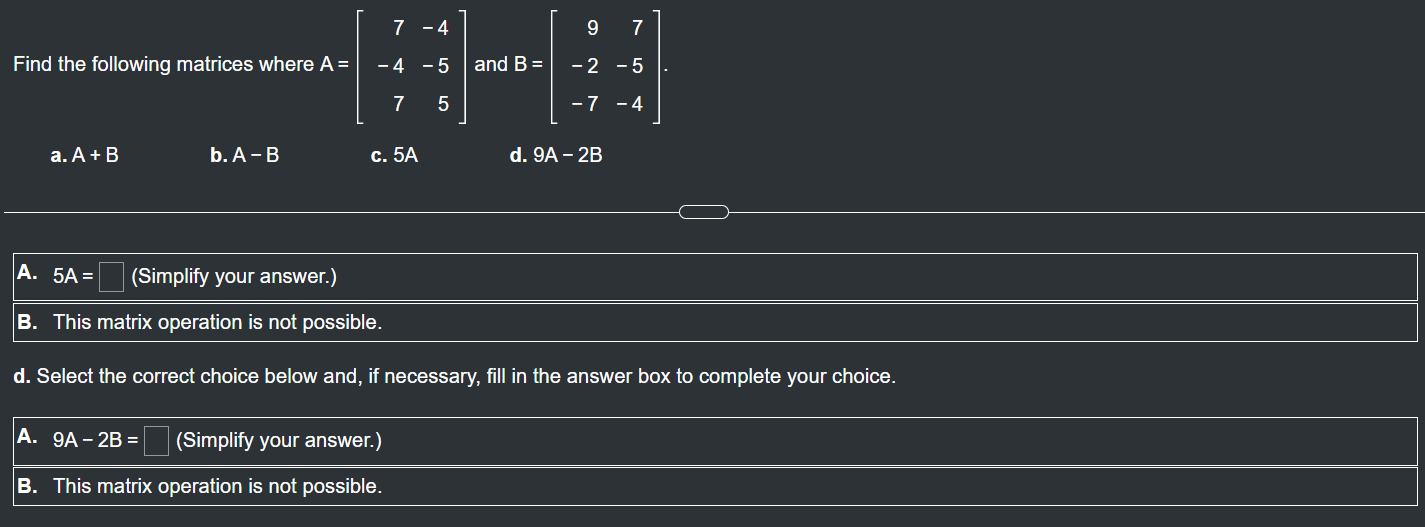Viewport: 1425px width, 527px height.
Task: Click 'Simplify your answer' hint beside 5A
Action: coord(234,277)
